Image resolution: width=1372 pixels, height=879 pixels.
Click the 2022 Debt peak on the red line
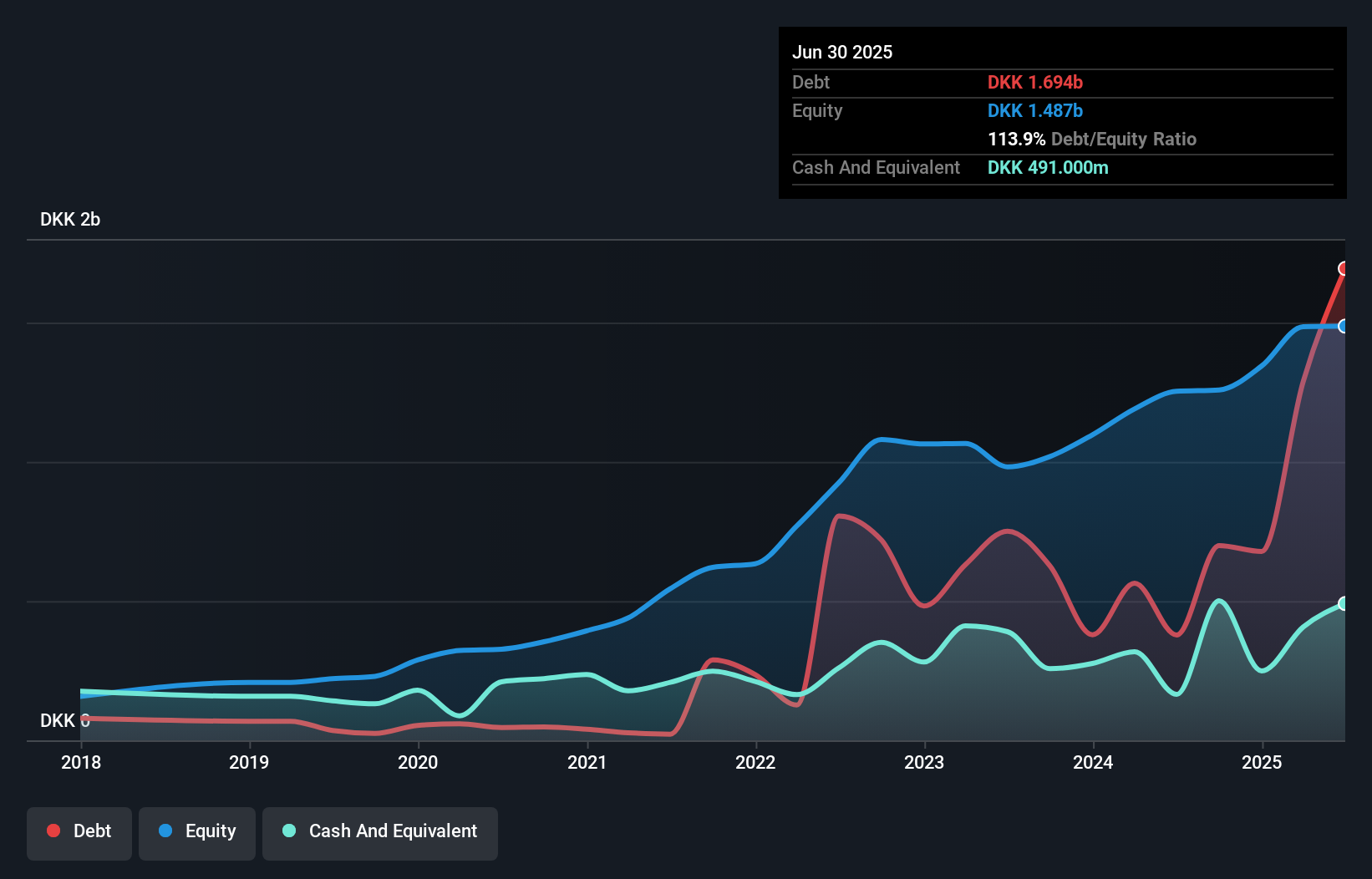click(843, 516)
